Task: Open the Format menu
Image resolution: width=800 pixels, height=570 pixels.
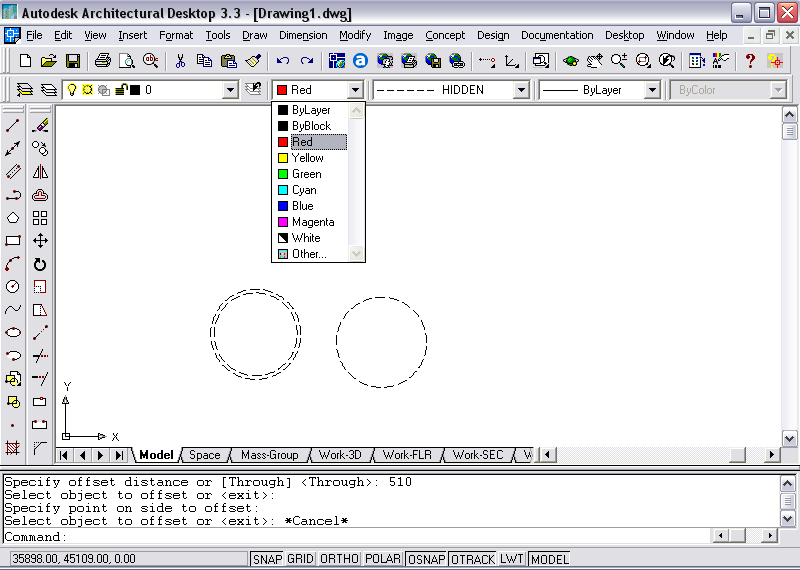Action: point(176,35)
